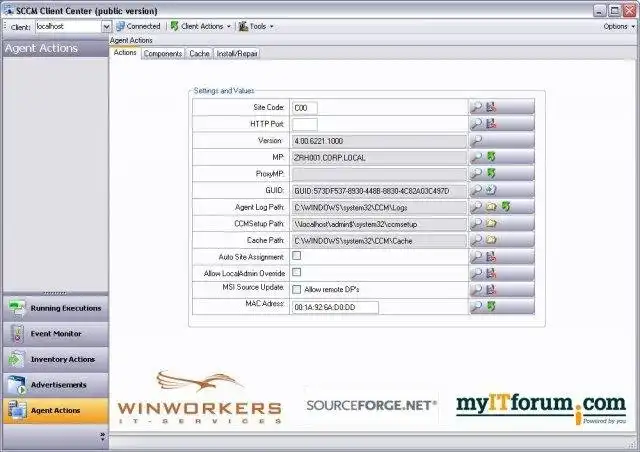Open the Cache Path folder icon
640x452 pixels.
(491, 240)
